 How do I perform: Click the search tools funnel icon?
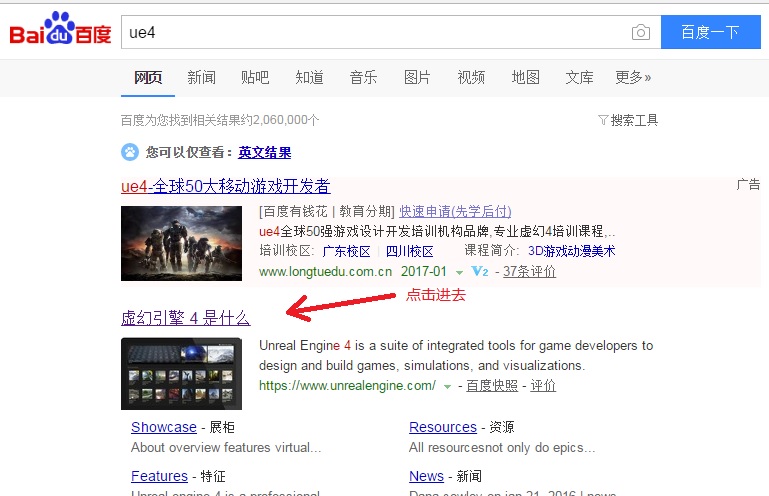tap(603, 120)
